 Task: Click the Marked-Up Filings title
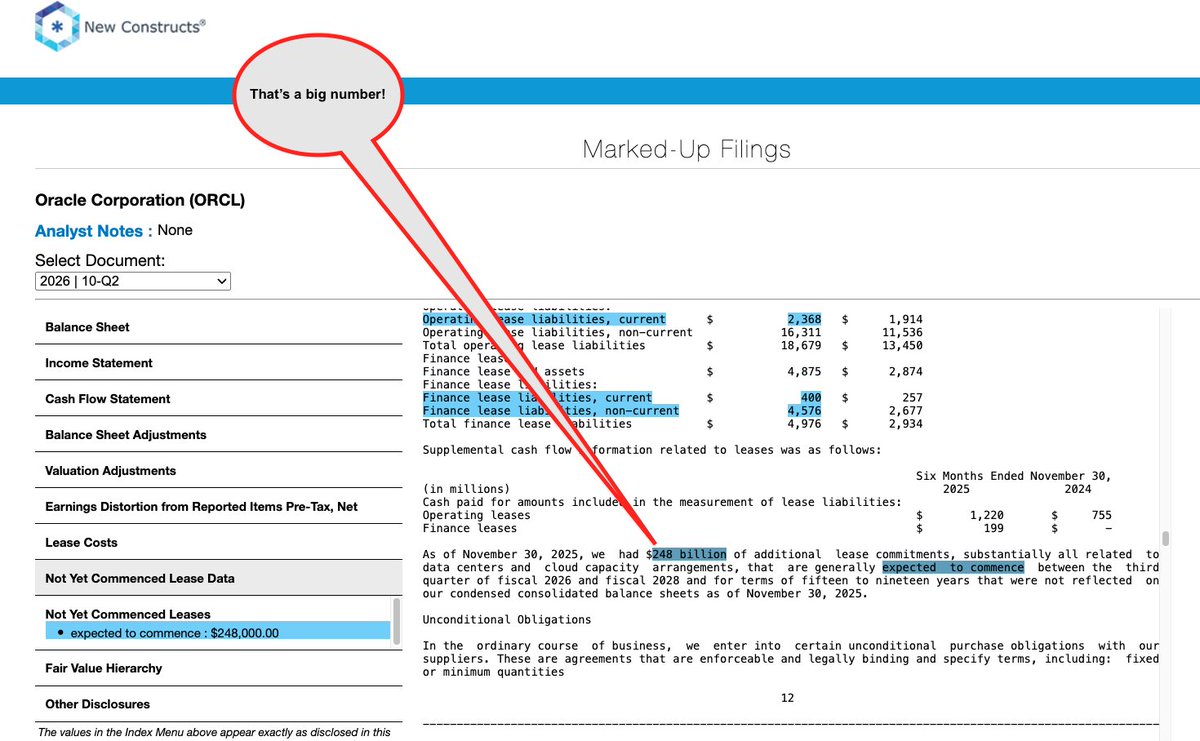(686, 150)
